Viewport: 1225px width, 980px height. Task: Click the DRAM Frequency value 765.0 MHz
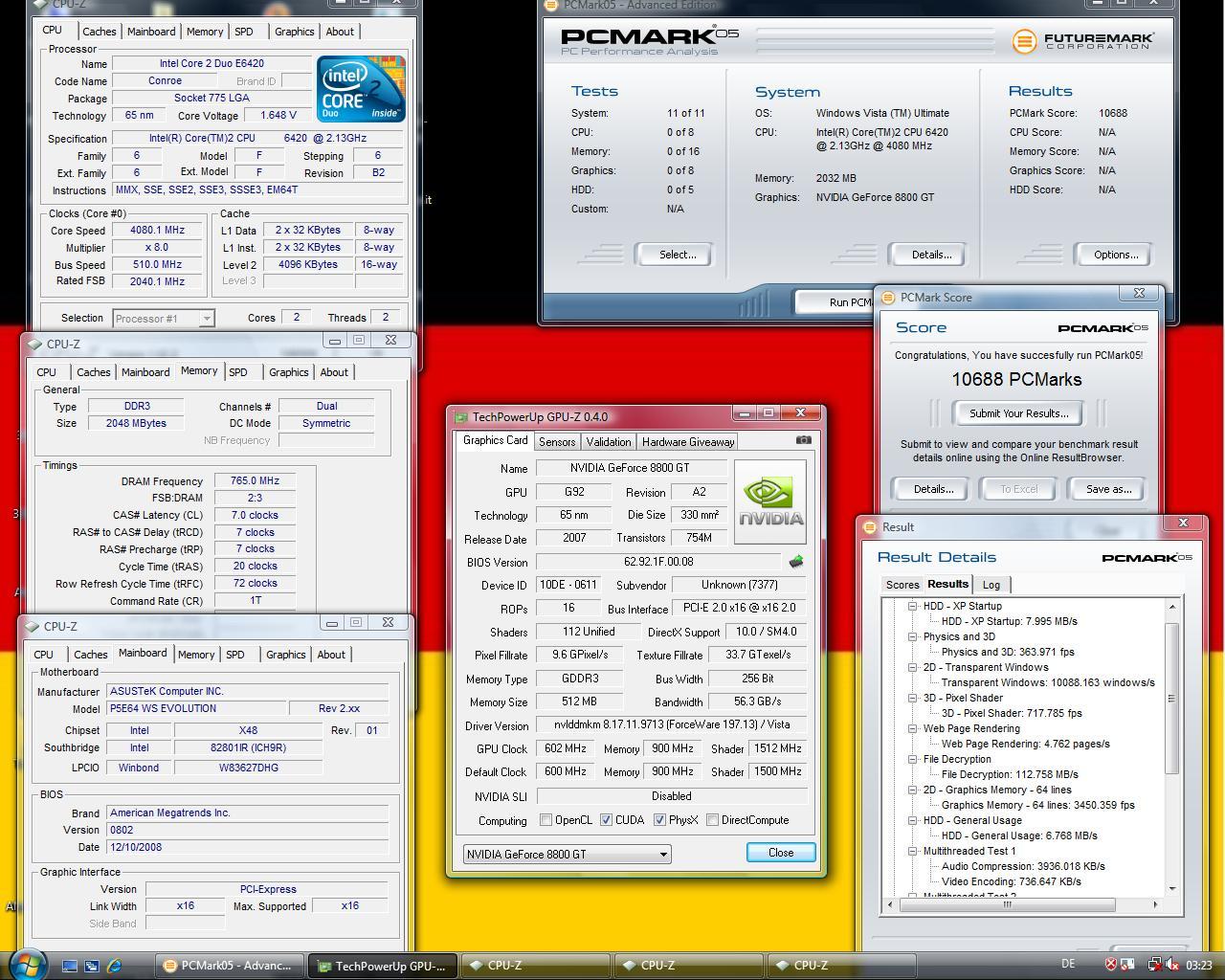[255, 481]
